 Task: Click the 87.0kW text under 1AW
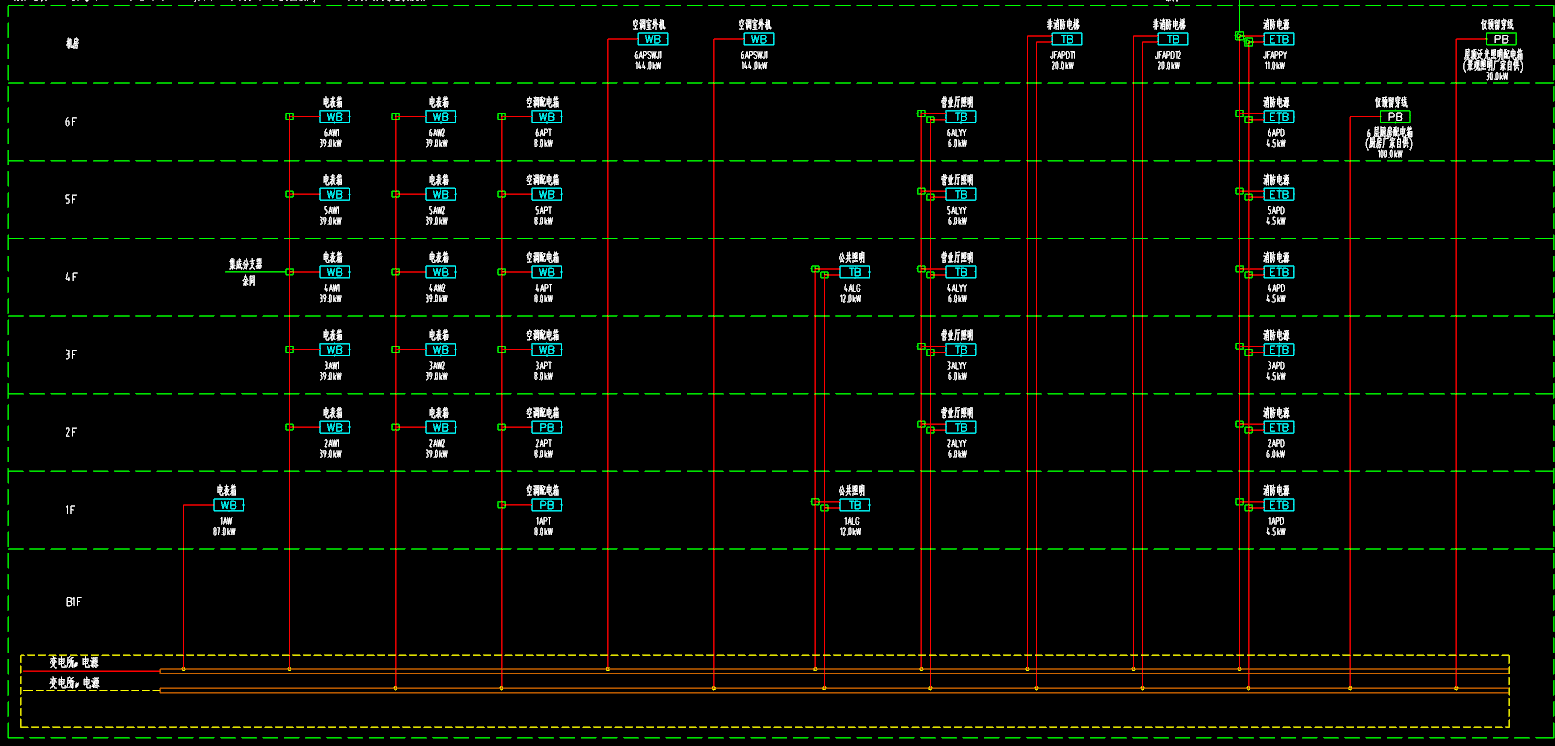[225, 532]
